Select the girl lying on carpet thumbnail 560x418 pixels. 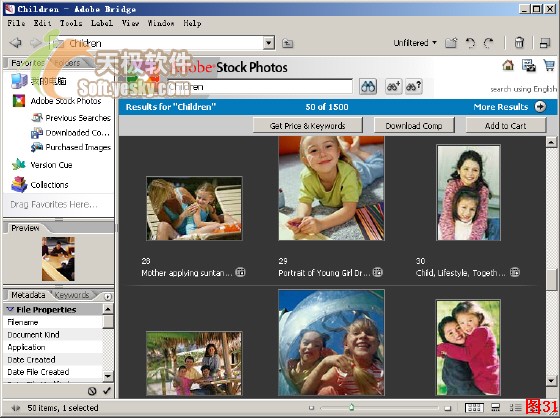click(x=331, y=188)
